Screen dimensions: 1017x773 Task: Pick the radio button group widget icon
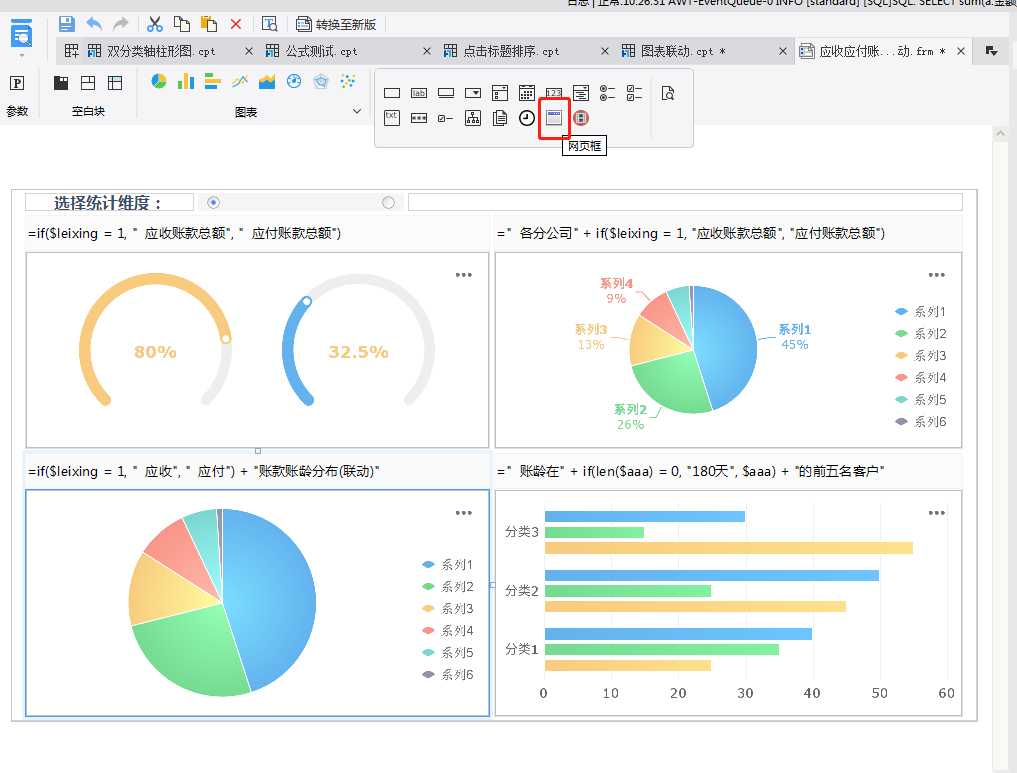click(607, 93)
